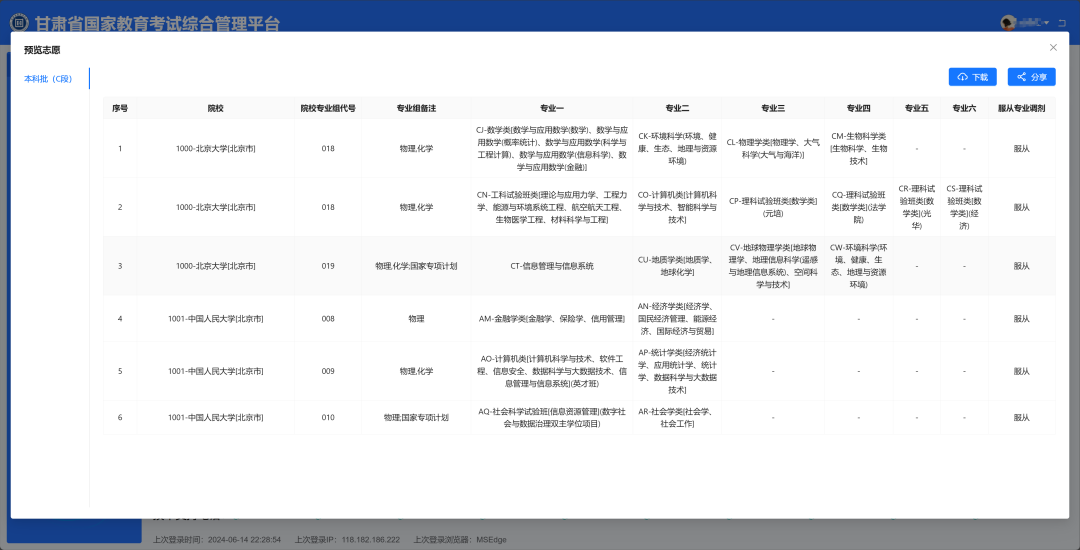Click the 服从专业调剂 column header
This screenshot has height=550, width=1080.
point(1021,108)
